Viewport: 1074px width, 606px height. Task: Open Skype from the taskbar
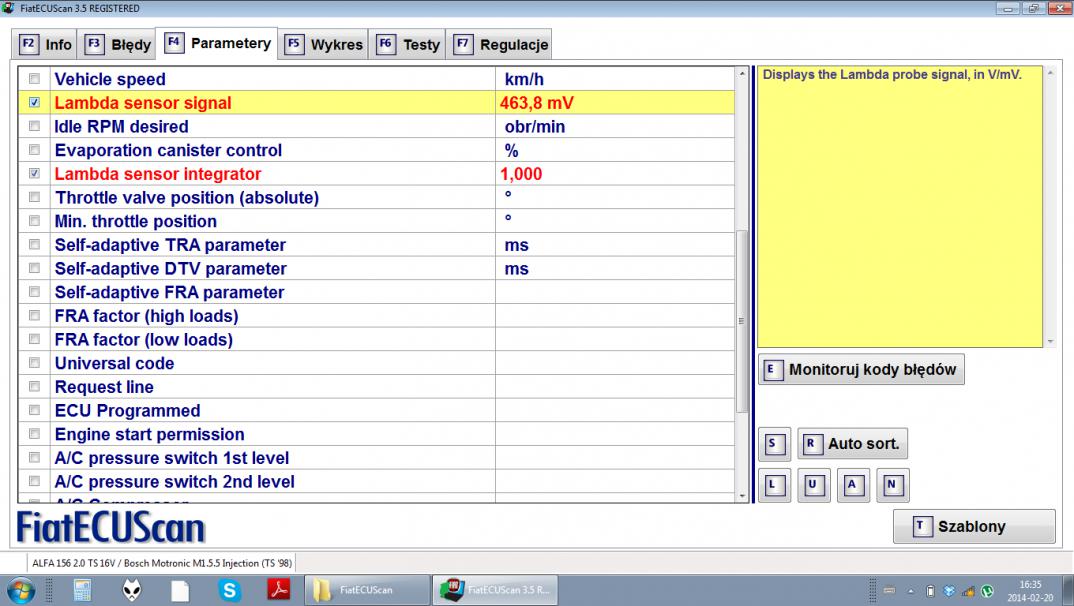231,590
